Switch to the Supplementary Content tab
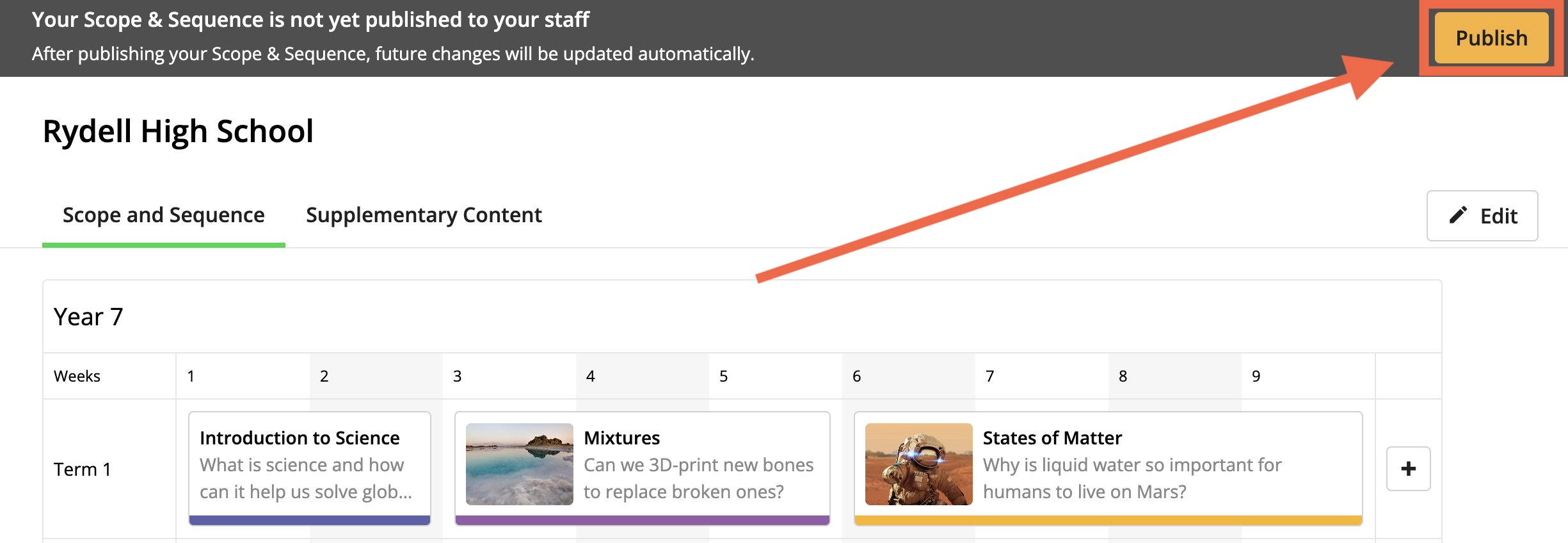The image size is (1568, 543). pos(424,215)
